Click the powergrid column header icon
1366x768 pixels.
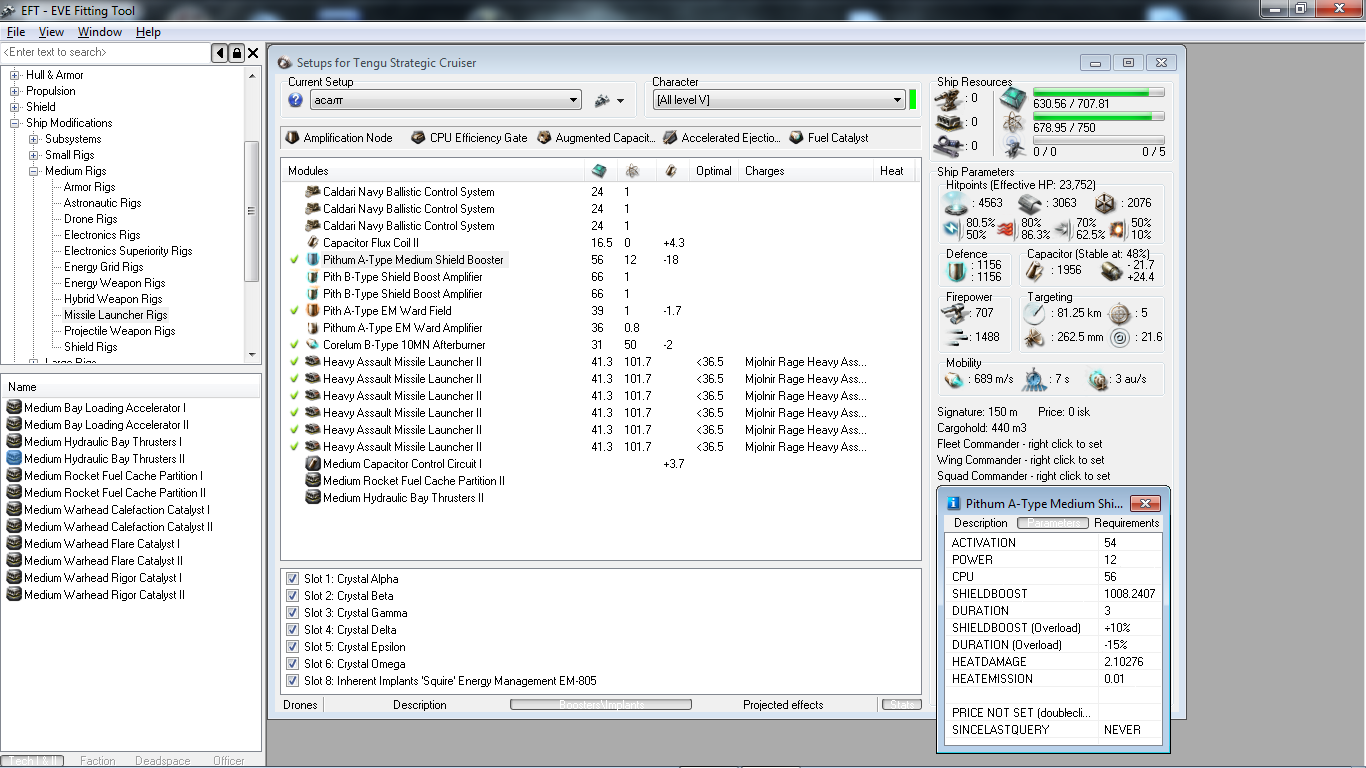pyautogui.click(x=633, y=171)
